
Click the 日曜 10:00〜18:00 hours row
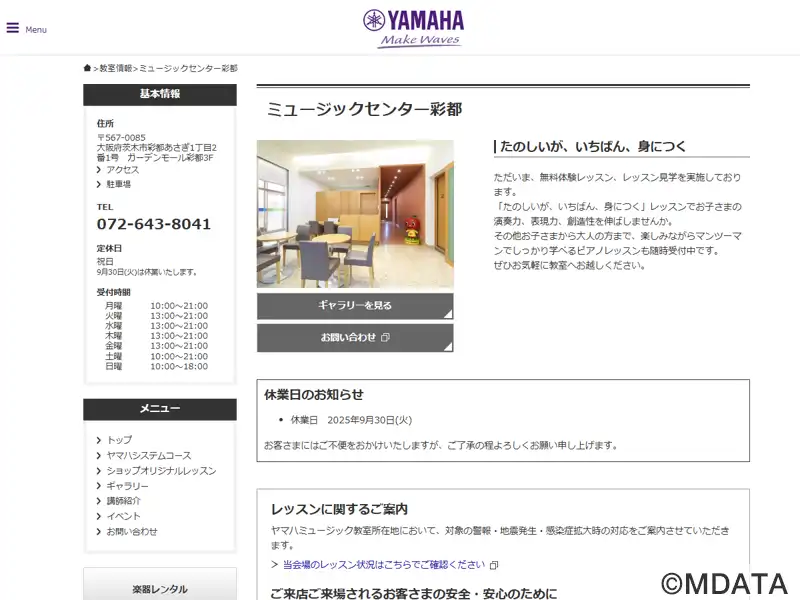156,366
